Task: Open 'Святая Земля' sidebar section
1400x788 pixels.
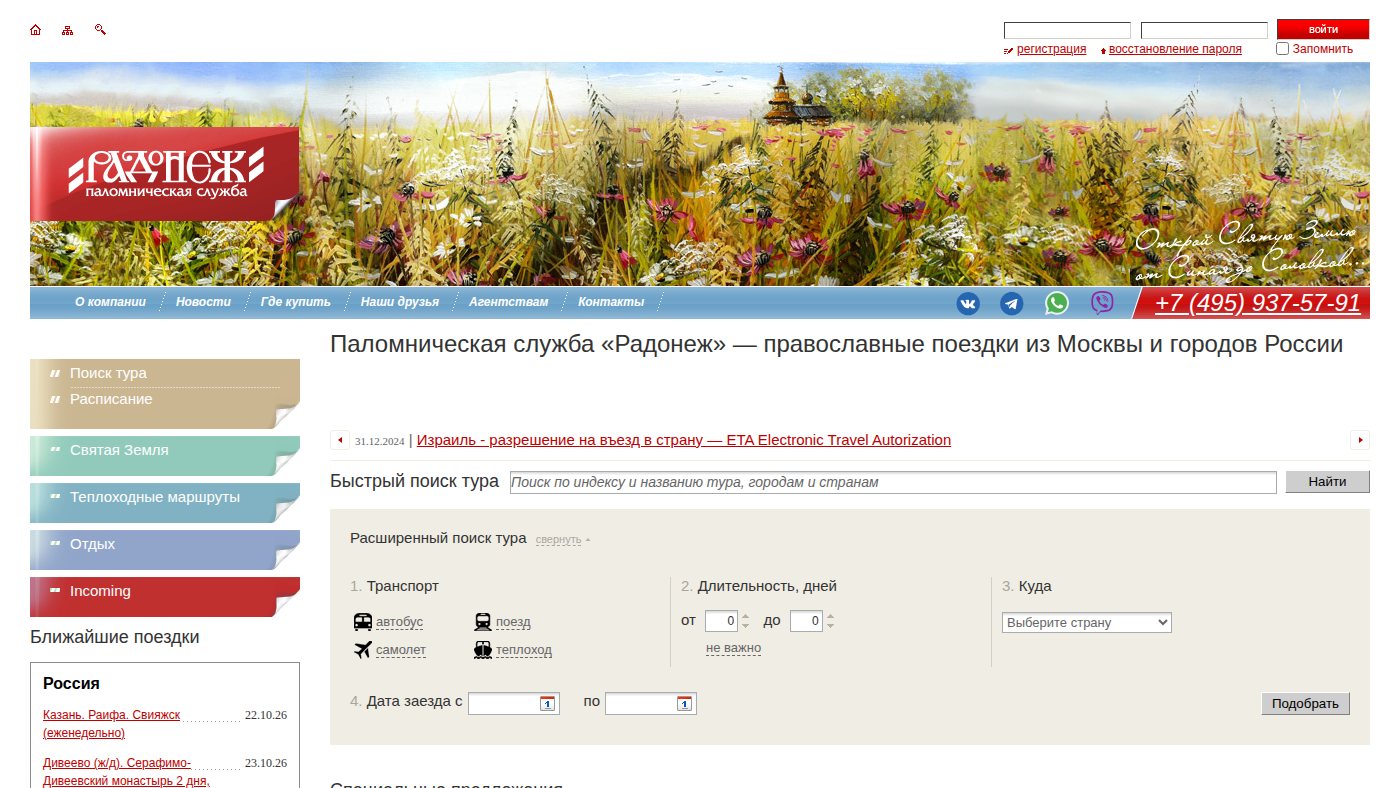Action: click(x=119, y=450)
